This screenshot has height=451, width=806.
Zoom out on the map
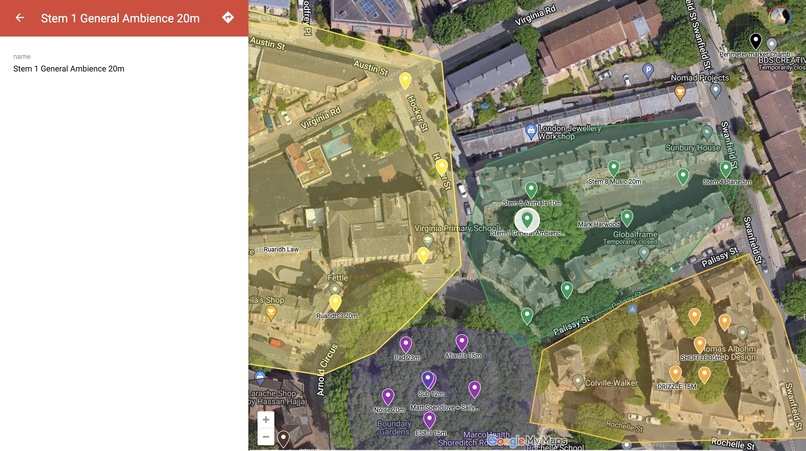tap(266, 437)
